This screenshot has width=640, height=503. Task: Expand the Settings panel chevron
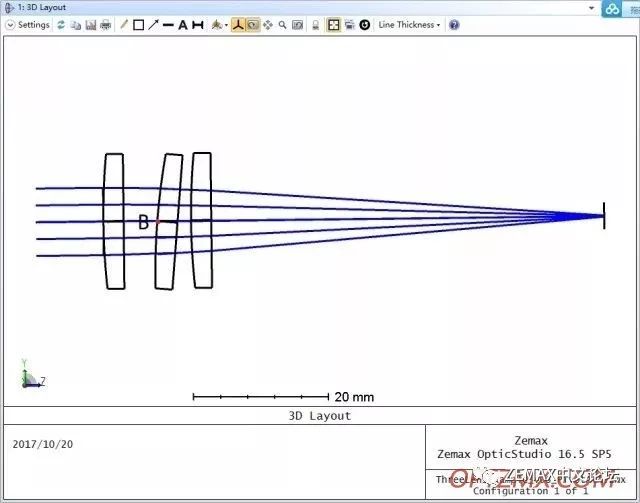[10, 25]
